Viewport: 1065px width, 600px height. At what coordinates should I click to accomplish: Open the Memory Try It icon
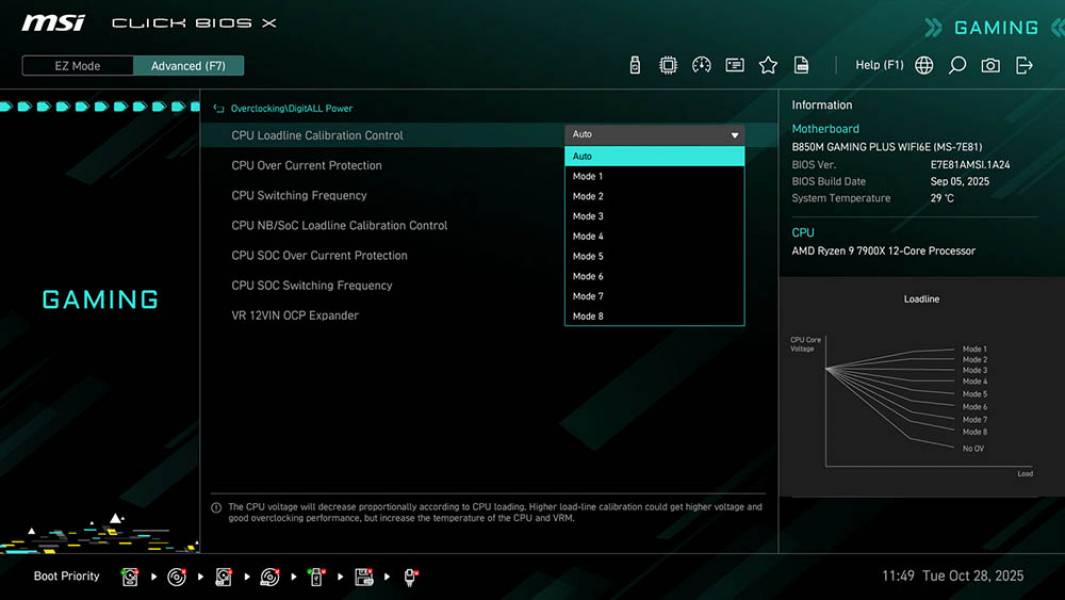coord(735,64)
